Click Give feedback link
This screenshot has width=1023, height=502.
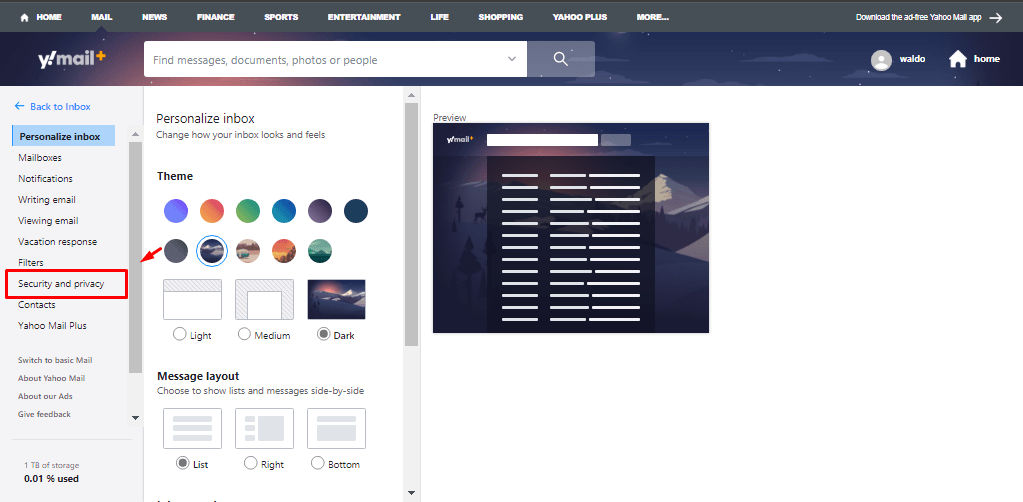44,414
